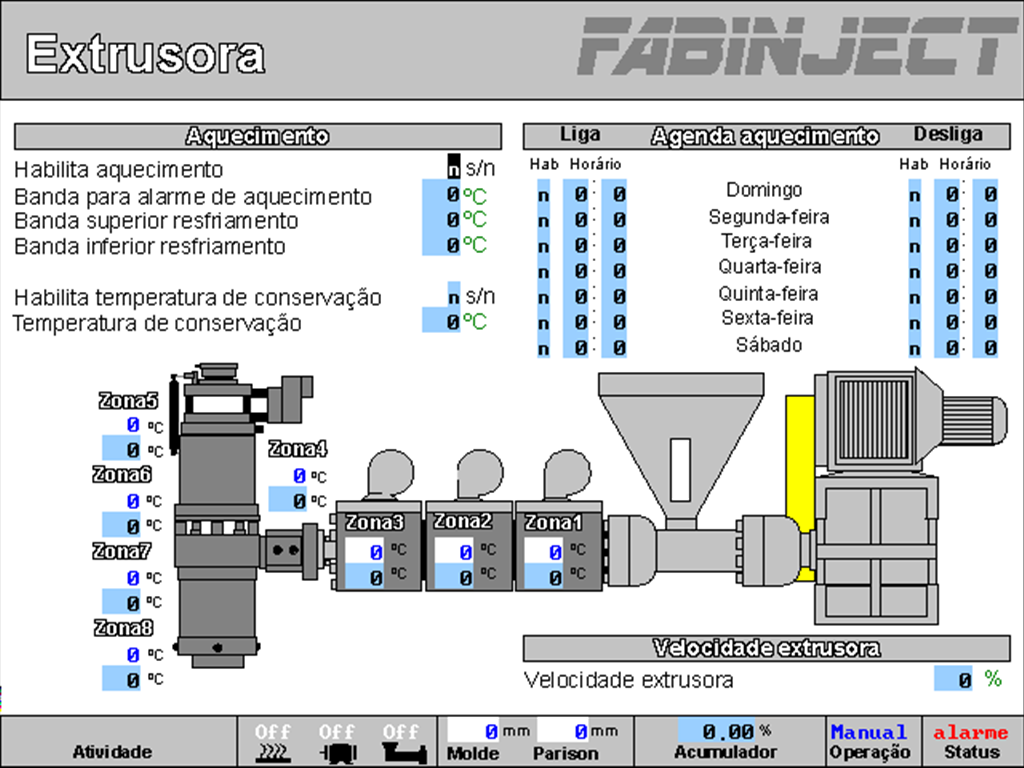Select the extruder hopper graphic

click(x=680, y=420)
